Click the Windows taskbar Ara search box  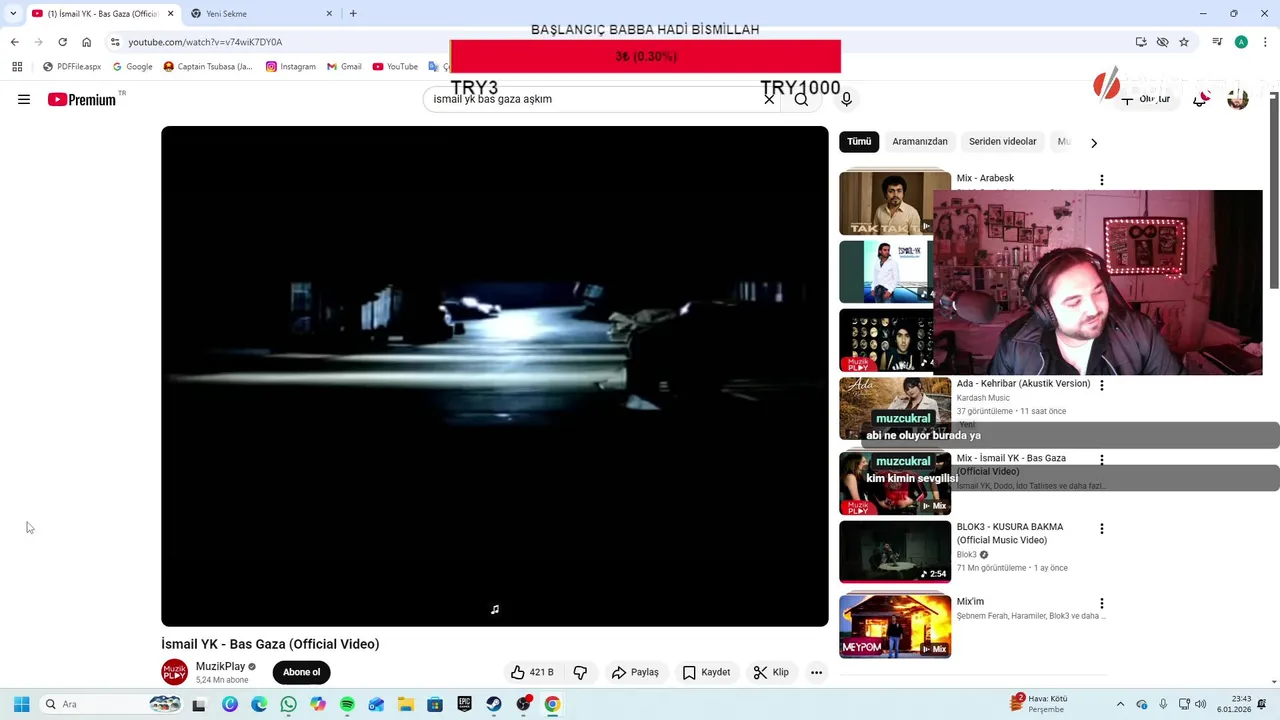[110, 704]
